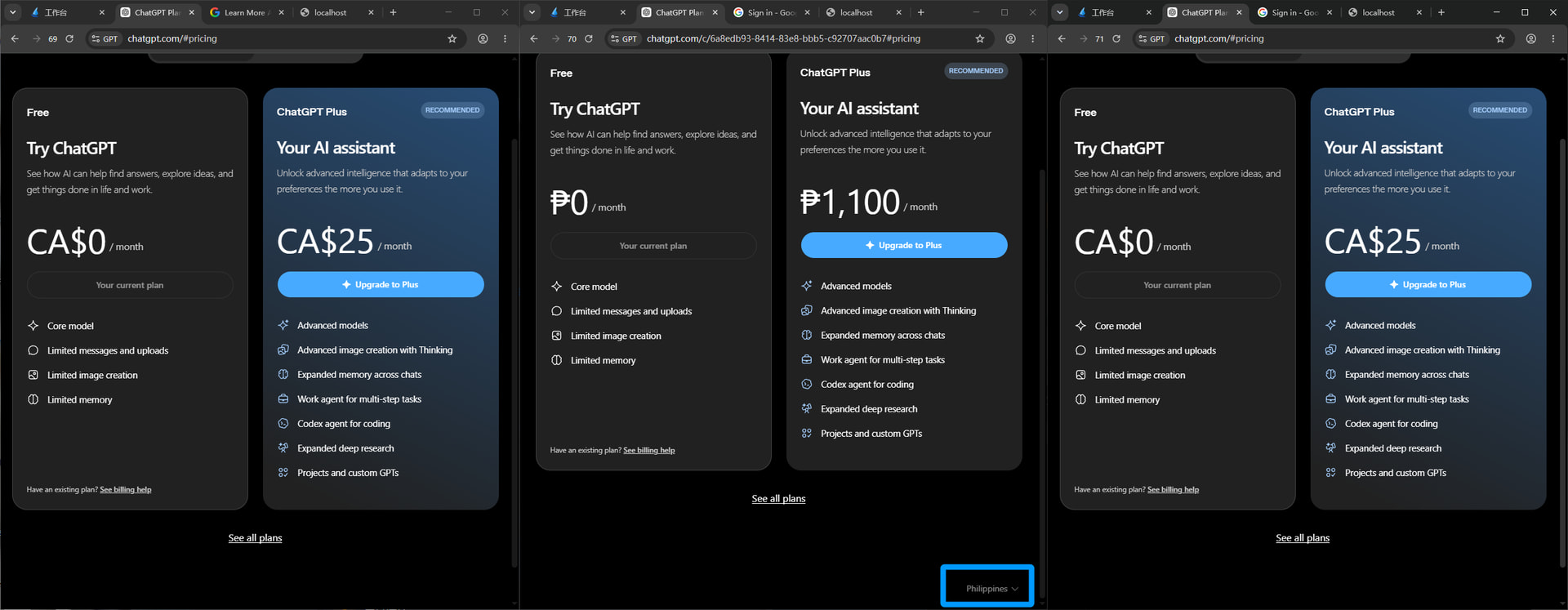Open See billing help link in left window
The image size is (1568, 610).
tap(126, 490)
